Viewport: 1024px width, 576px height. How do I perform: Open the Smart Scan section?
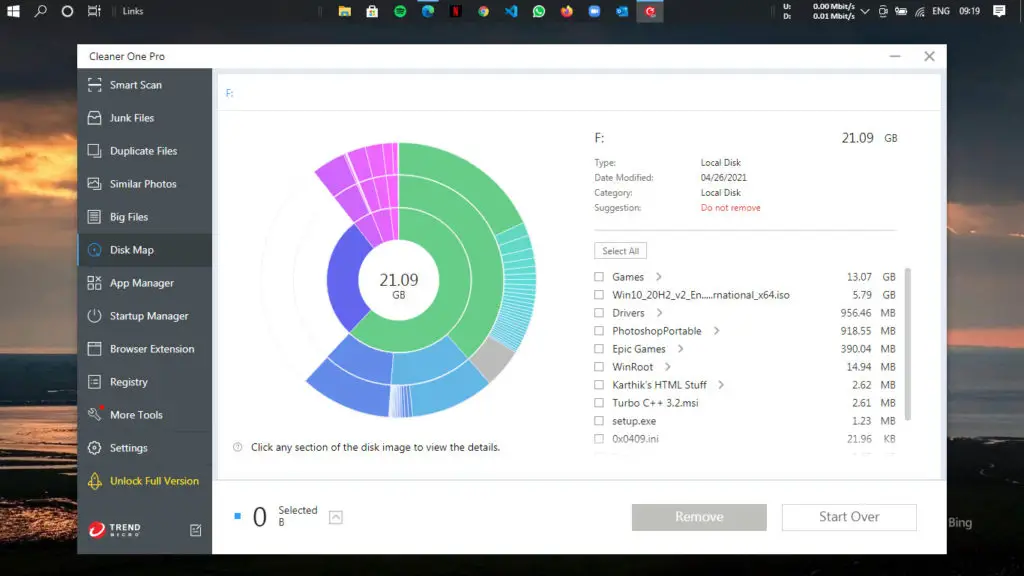(x=144, y=85)
